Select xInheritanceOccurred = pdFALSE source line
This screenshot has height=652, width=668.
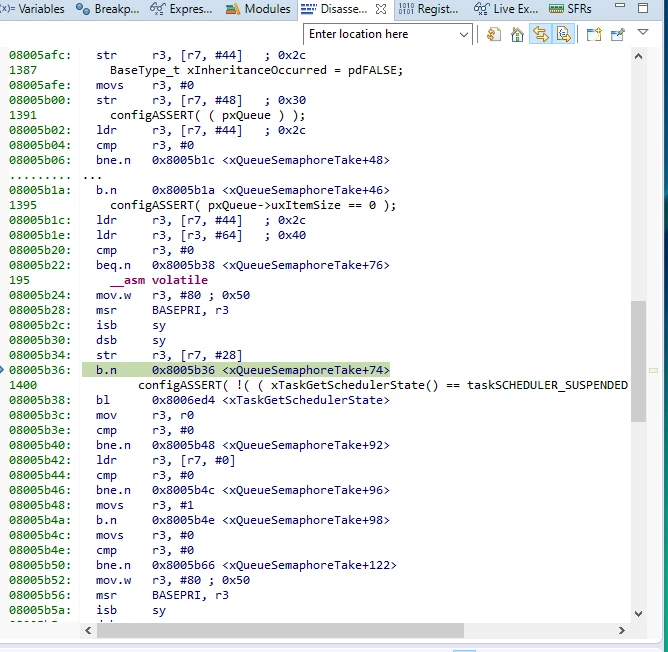pos(256,70)
